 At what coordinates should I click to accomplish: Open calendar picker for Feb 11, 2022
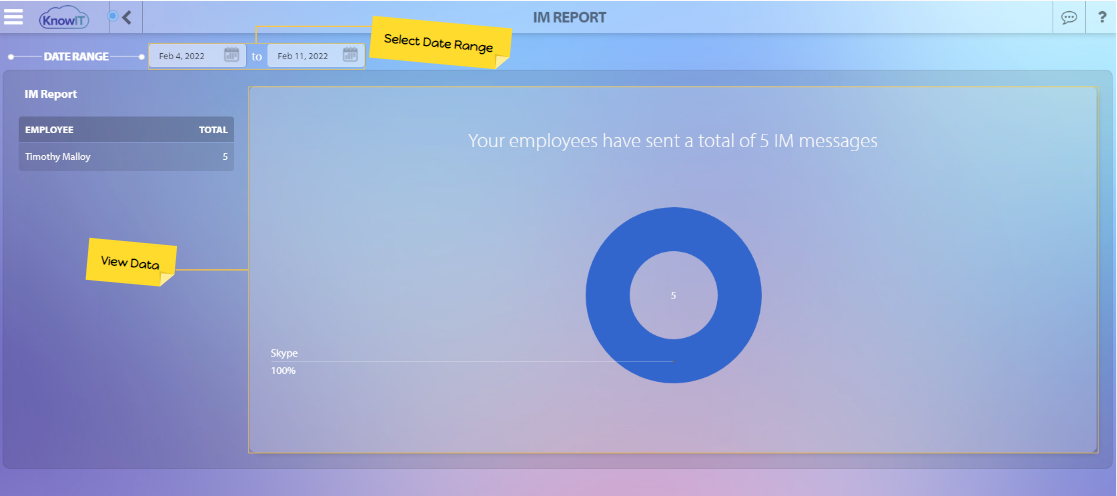pos(350,55)
